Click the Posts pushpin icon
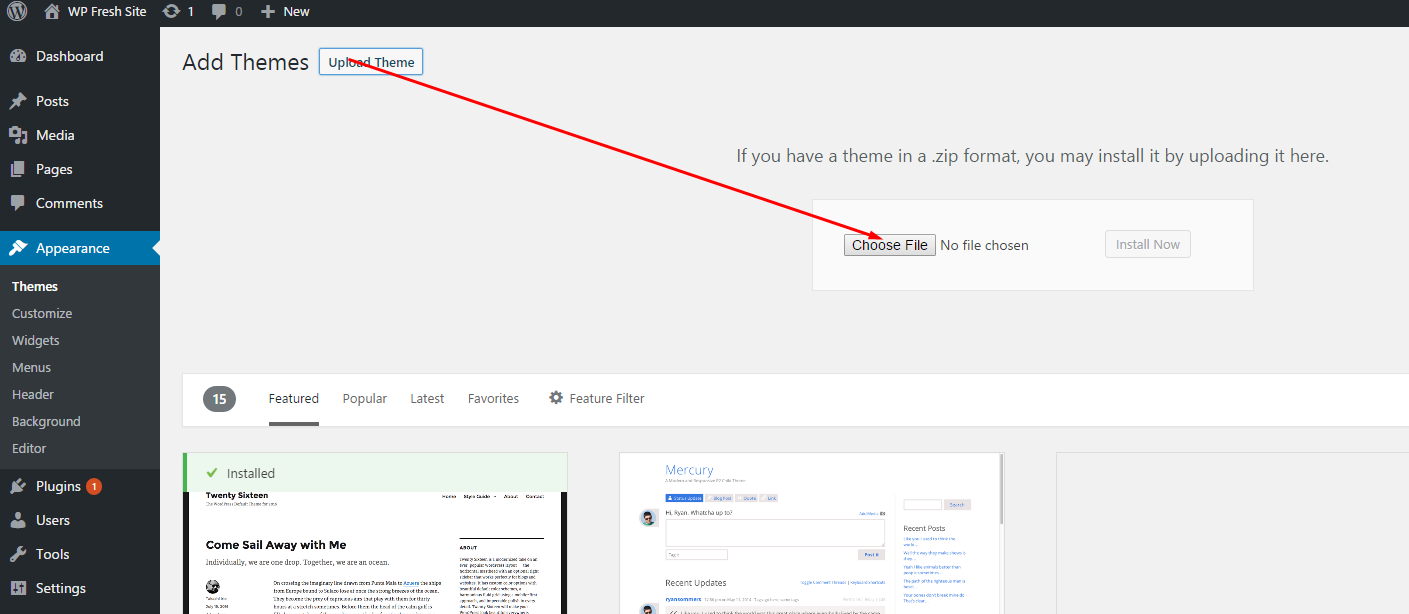The height and width of the screenshot is (614, 1409). 18,102
